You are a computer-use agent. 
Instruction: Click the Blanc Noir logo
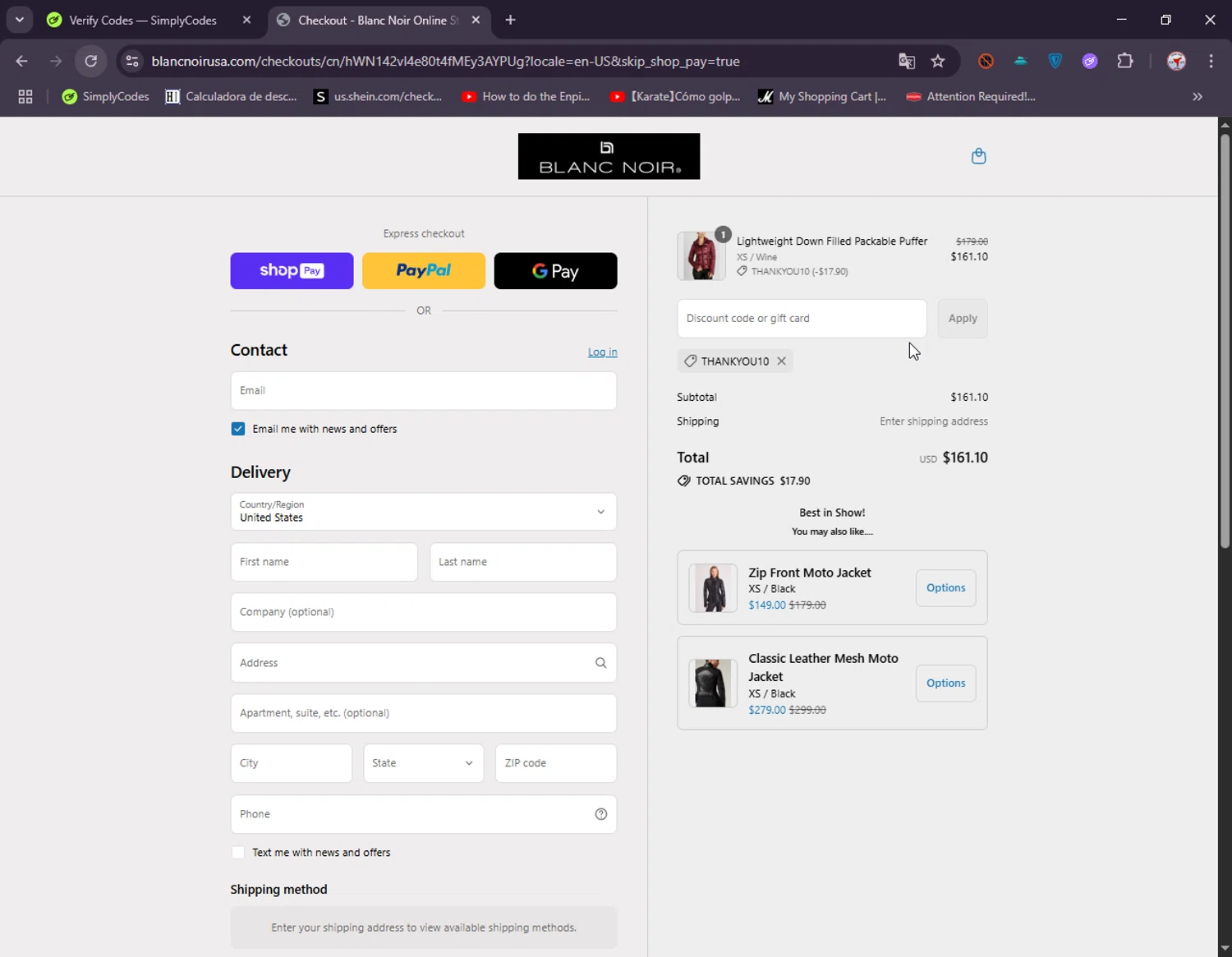[609, 156]
